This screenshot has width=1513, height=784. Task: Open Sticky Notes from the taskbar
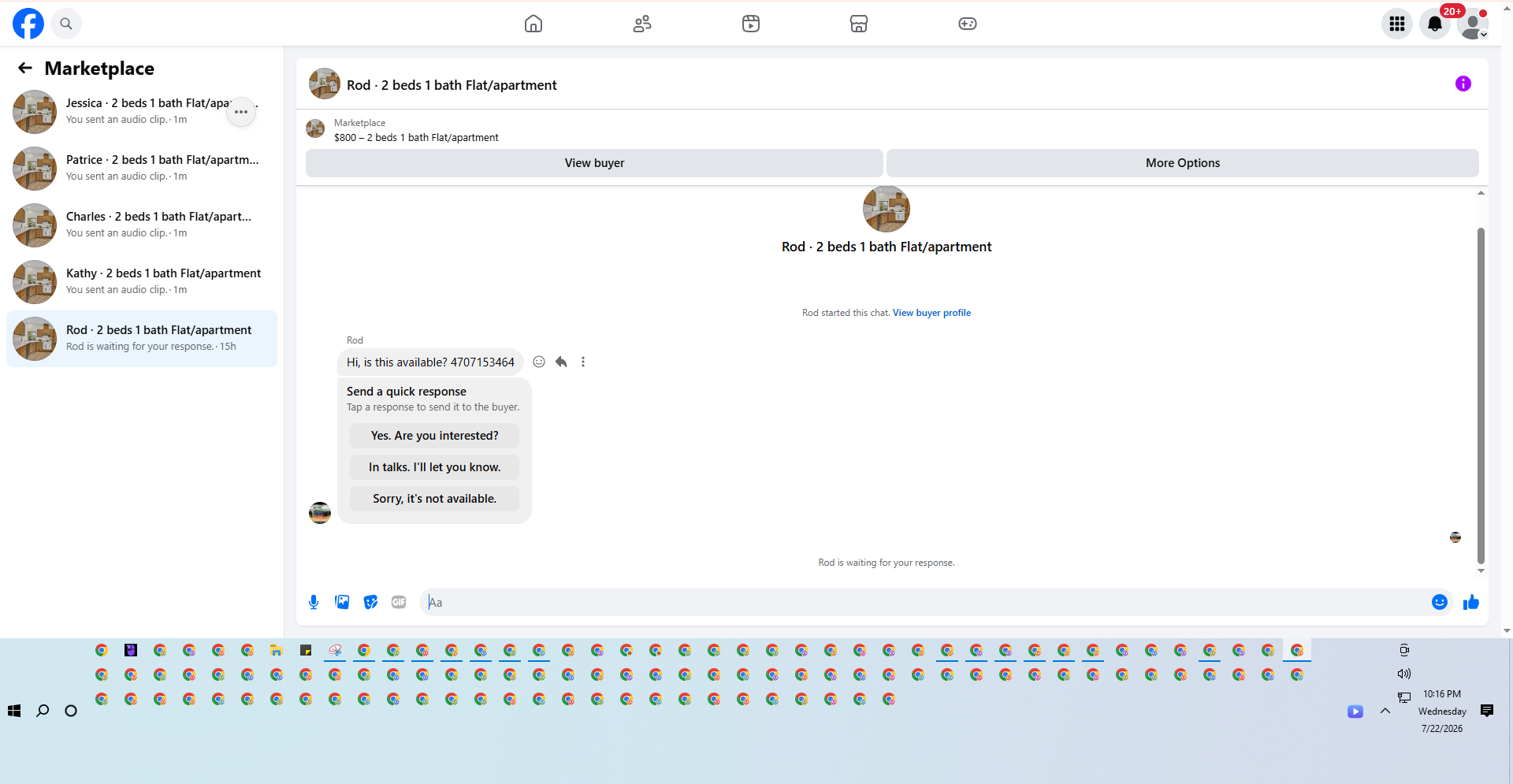[306, 650]
